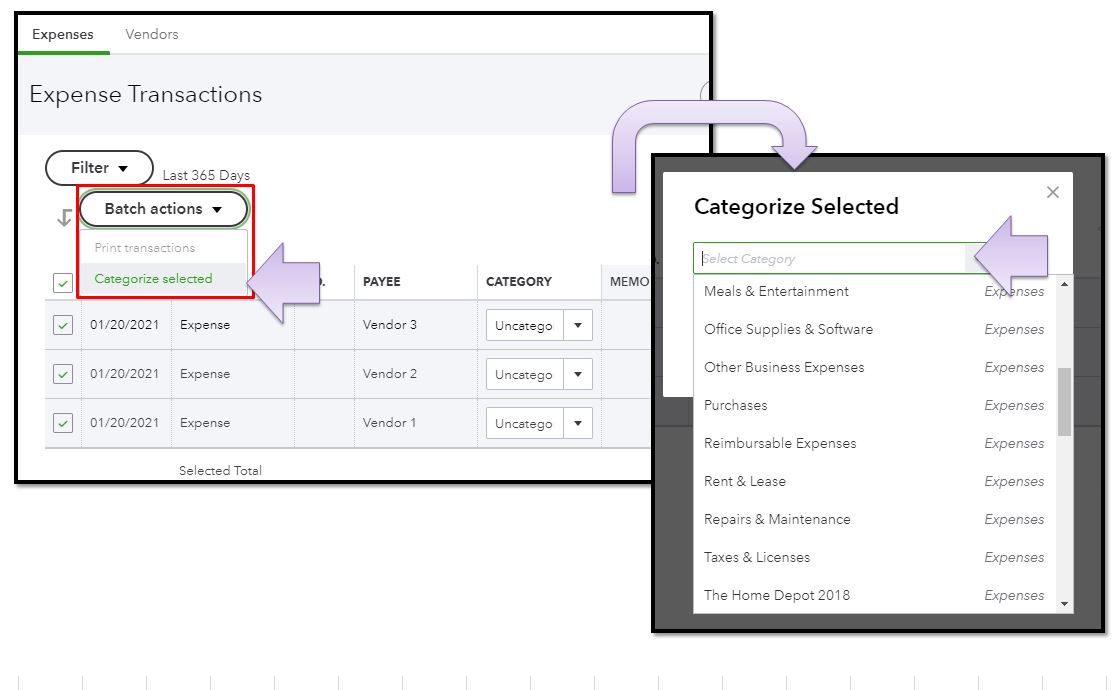Open the Filter dropdown

pyautogui.click(x=98, y=168)
